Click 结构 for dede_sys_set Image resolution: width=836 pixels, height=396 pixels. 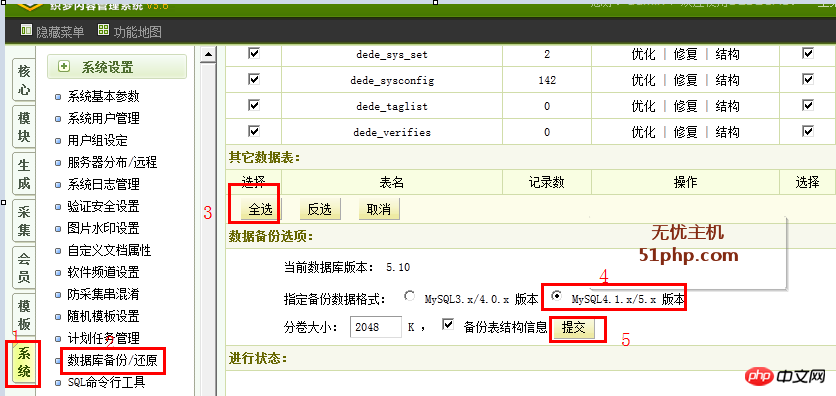tap(728, 54)
